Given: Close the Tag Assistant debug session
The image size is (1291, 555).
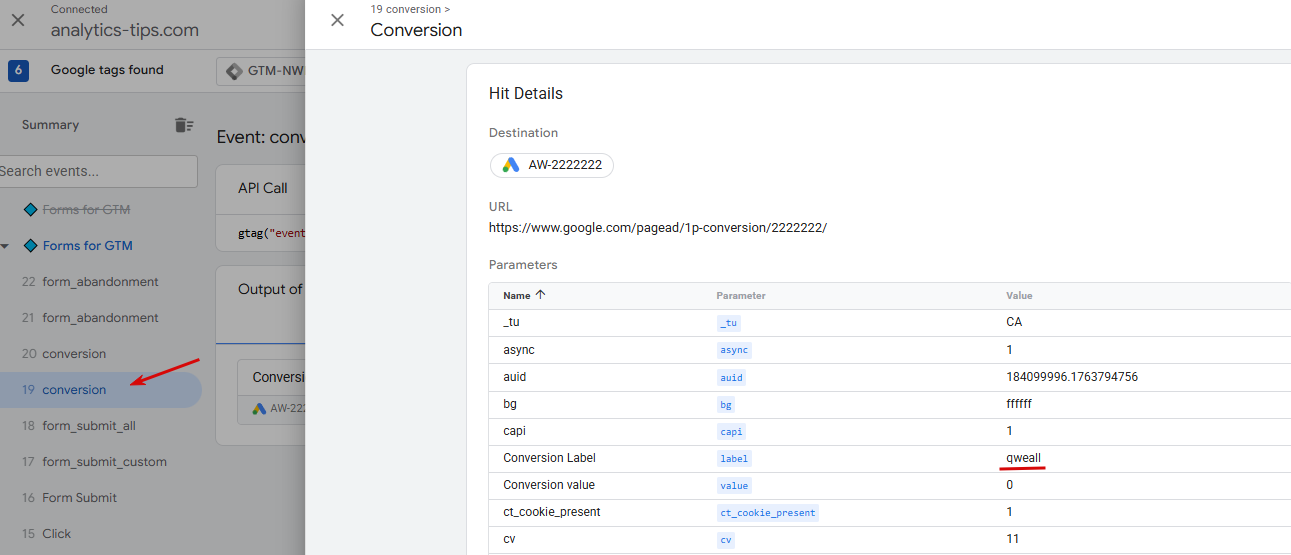Looking at the screenshot, I should (18, 20).
